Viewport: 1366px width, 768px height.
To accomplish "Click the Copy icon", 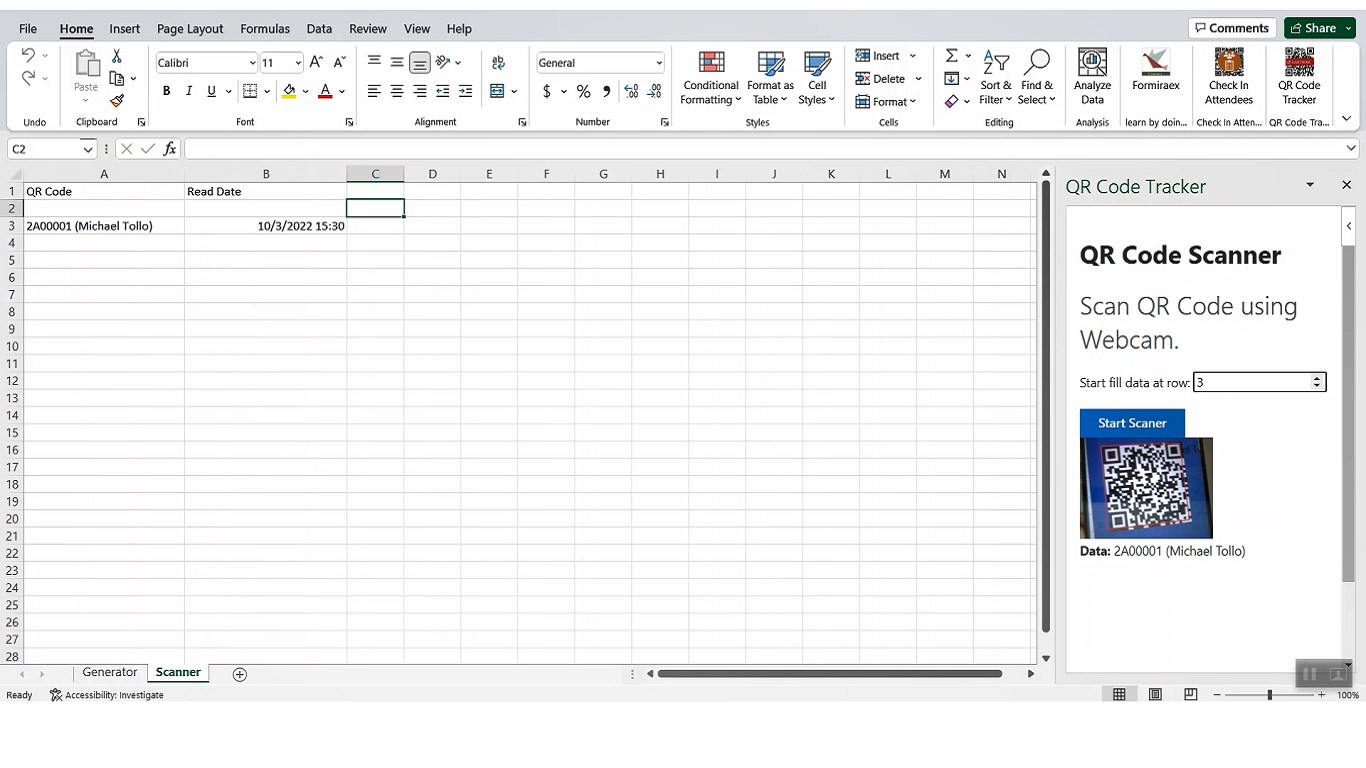I will click(x=117, y=78).
